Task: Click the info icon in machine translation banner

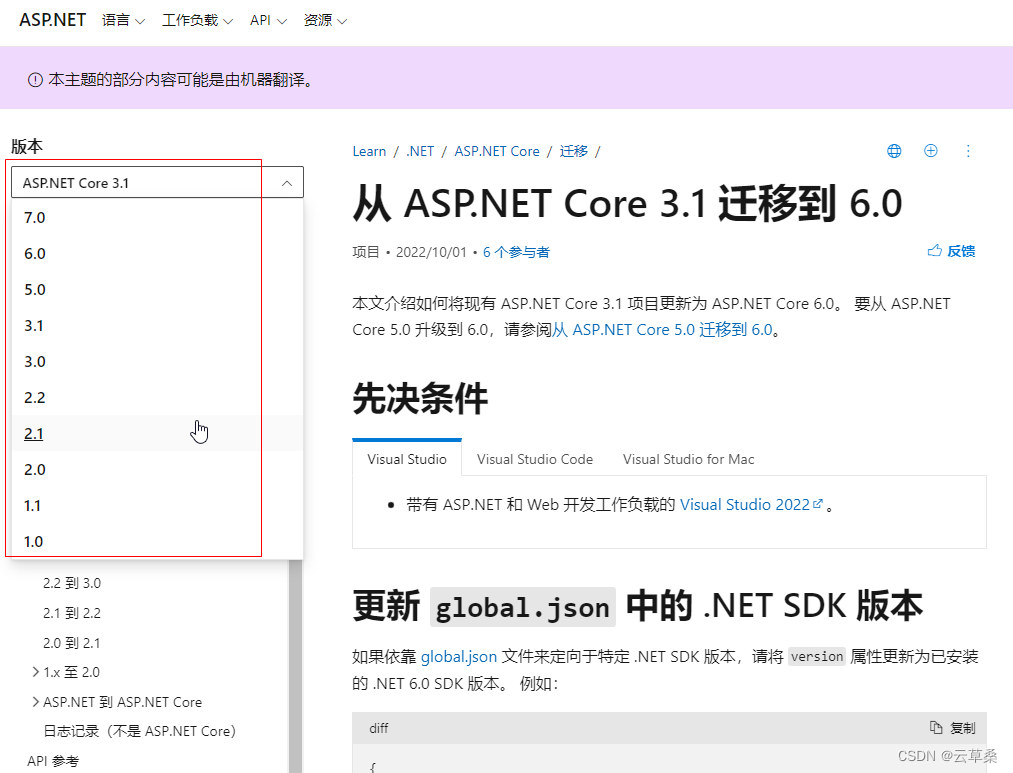Action: click(x=35, y=80)
